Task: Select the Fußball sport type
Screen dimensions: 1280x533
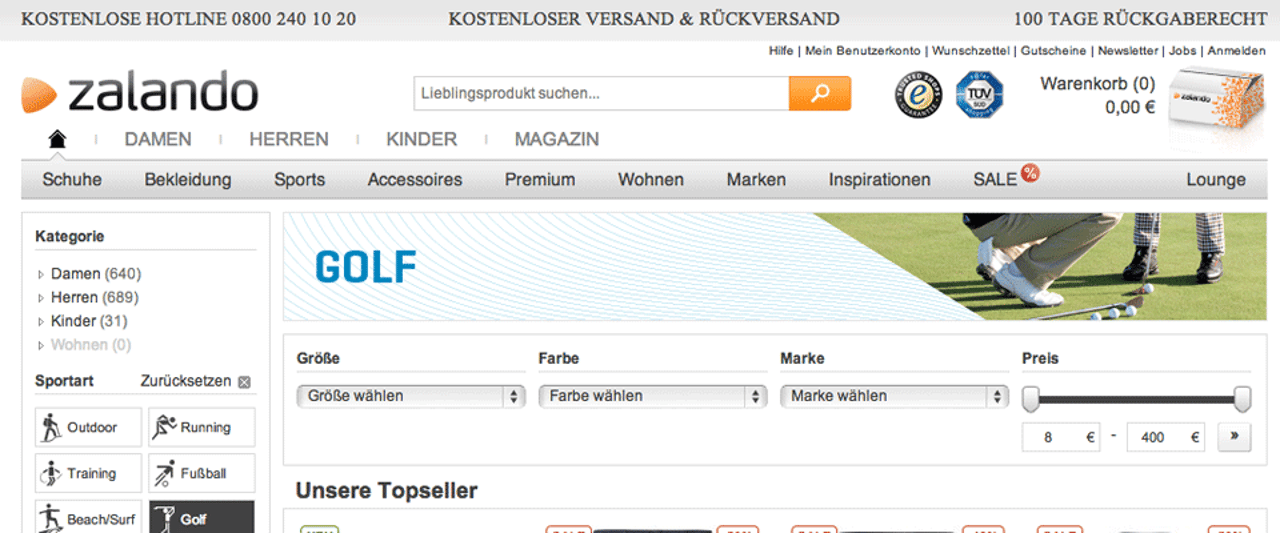Action: coord(201,473)
